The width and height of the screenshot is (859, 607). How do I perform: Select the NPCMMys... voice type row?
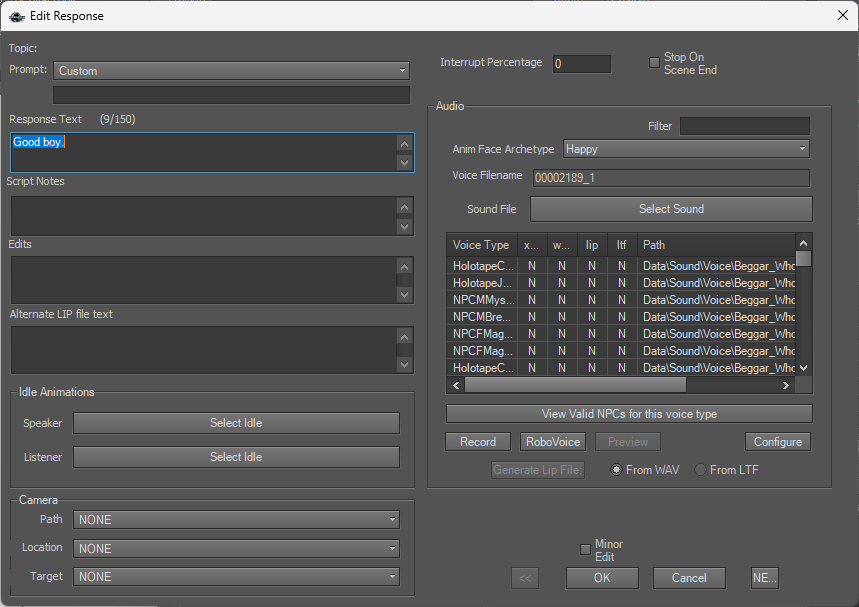pos(621,300)
